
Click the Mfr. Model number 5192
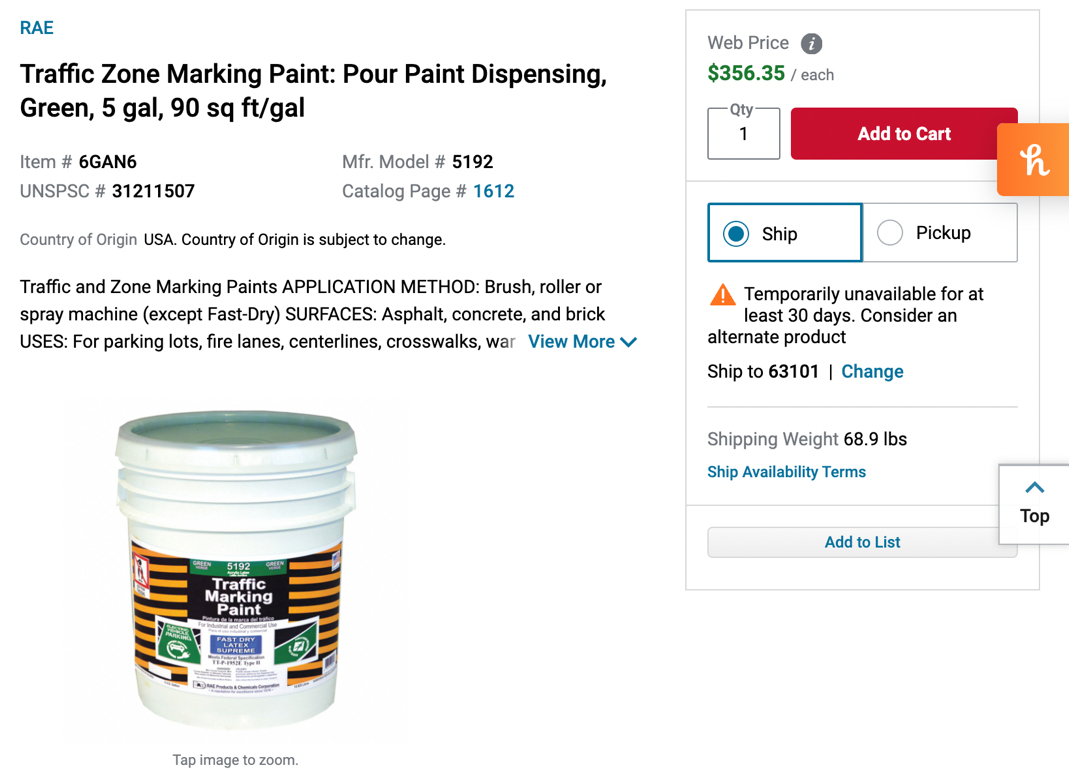(472, 162)
